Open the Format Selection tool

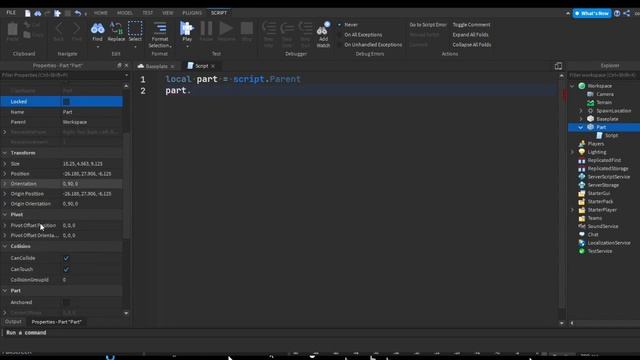[160, 35]
